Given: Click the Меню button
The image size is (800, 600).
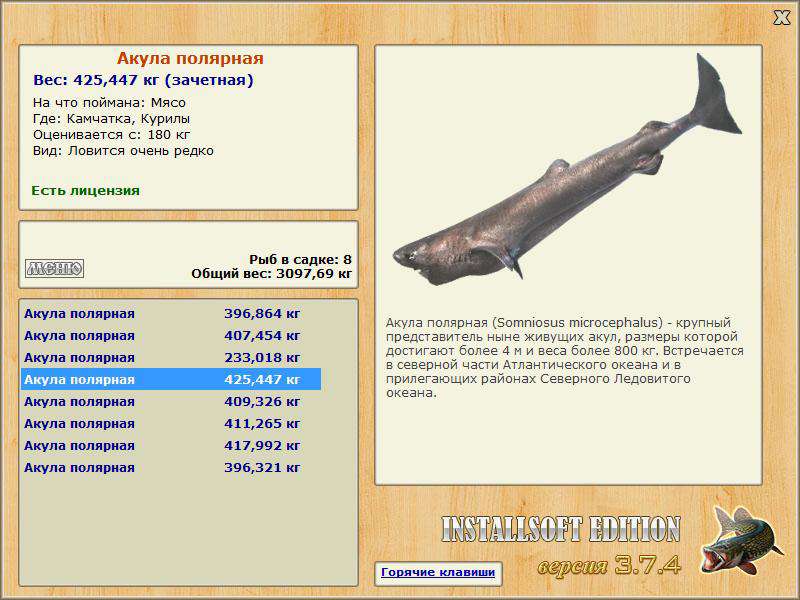Looking at the screenshot, I should 55,268.
